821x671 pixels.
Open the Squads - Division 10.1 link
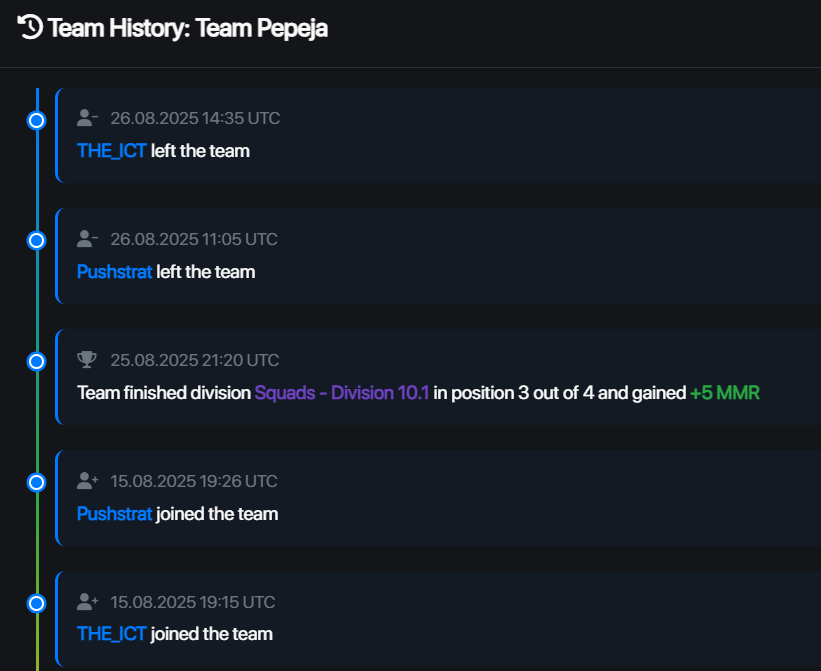pyautogui.click(x=342, y=393)
